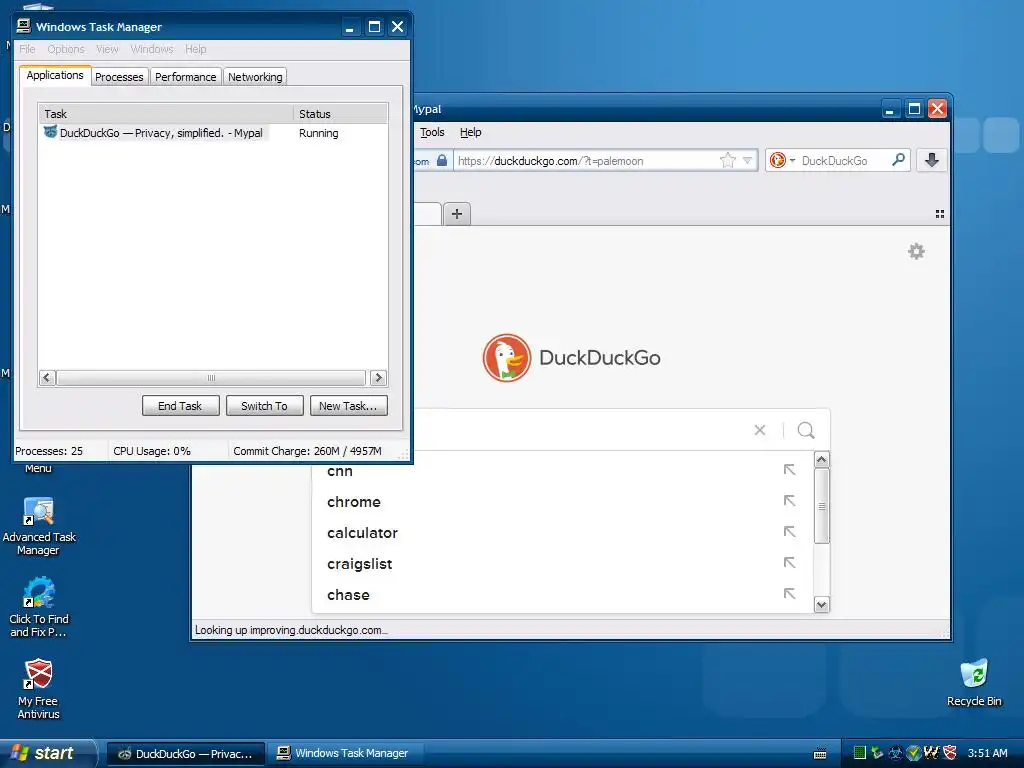Click the fill arrow next to chase

click(x=790, y=594)
